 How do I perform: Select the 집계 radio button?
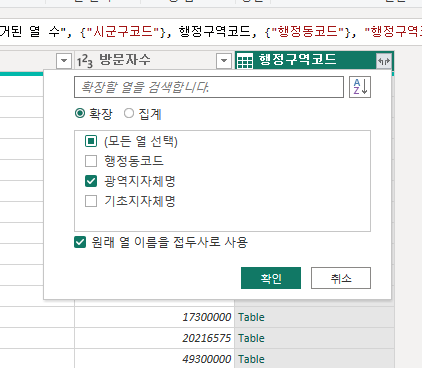[x=129, y=113]
